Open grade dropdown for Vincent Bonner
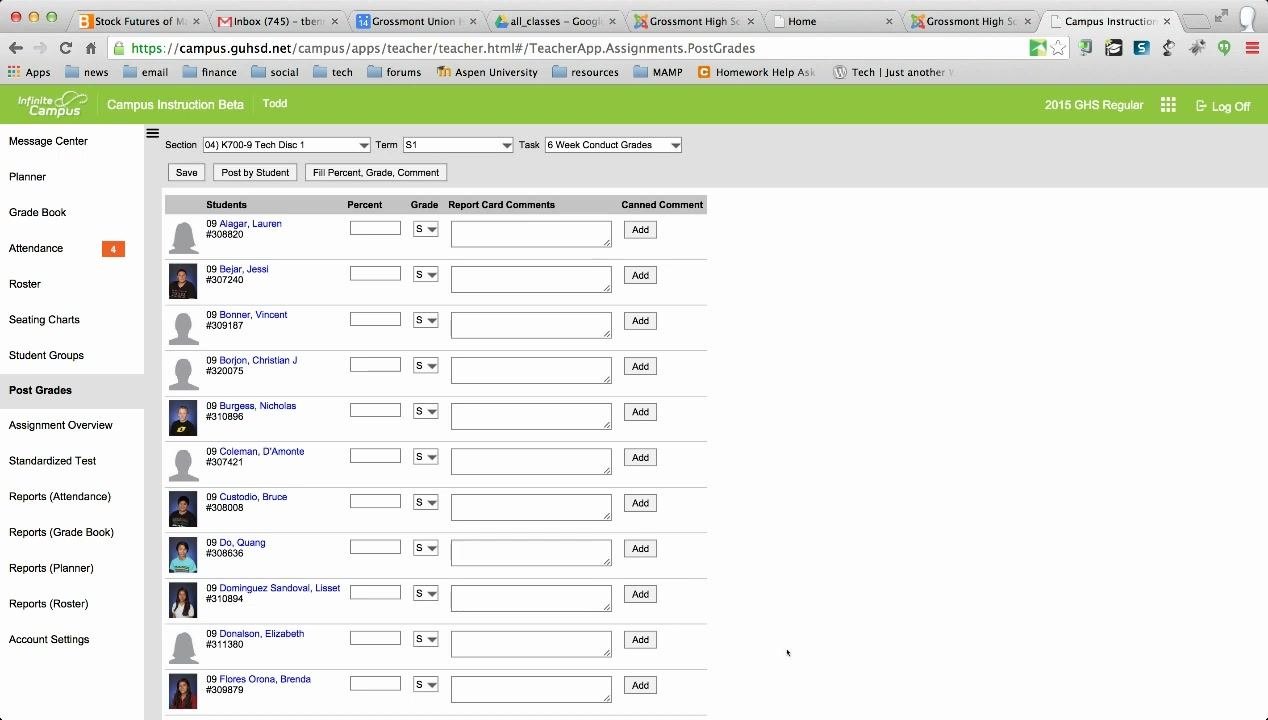 pos(425,320)
